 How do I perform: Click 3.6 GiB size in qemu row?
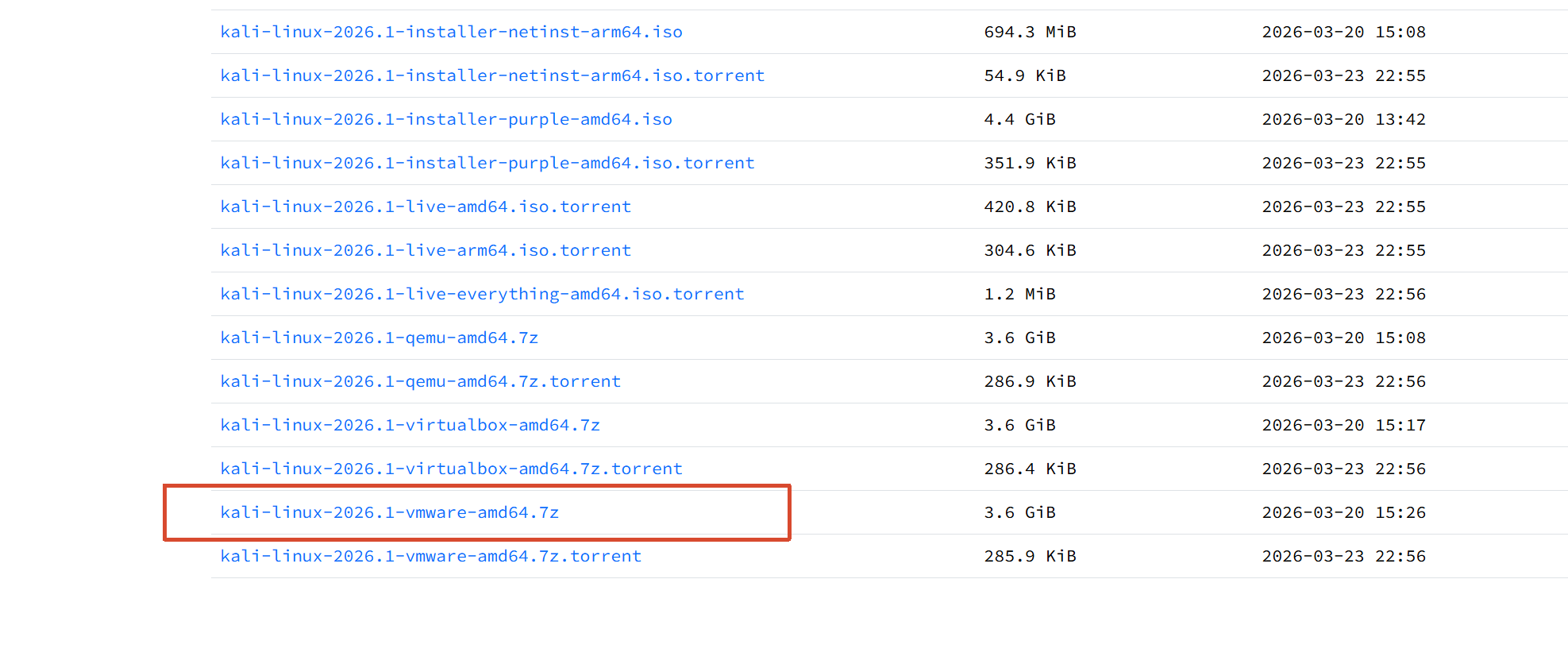click(1019, 338)
